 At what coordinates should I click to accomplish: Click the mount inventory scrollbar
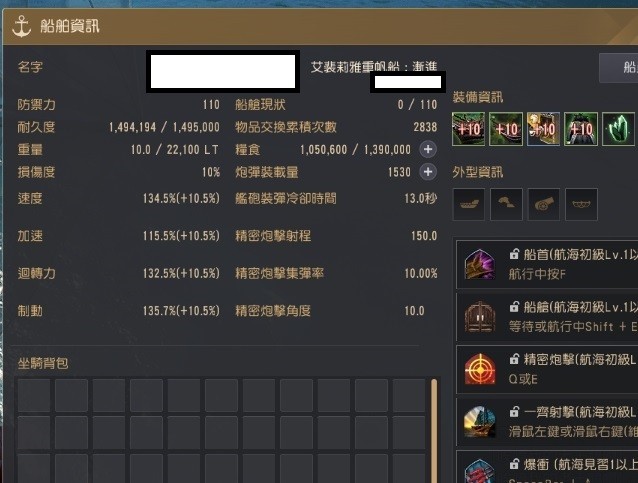[x=434, y=431]
